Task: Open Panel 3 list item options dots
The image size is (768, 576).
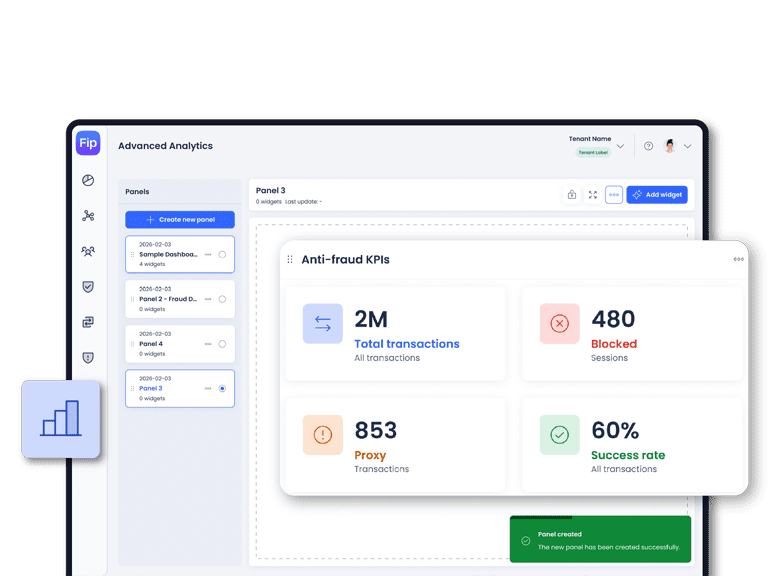Action: pyautogui.click(x=208, y=388)
